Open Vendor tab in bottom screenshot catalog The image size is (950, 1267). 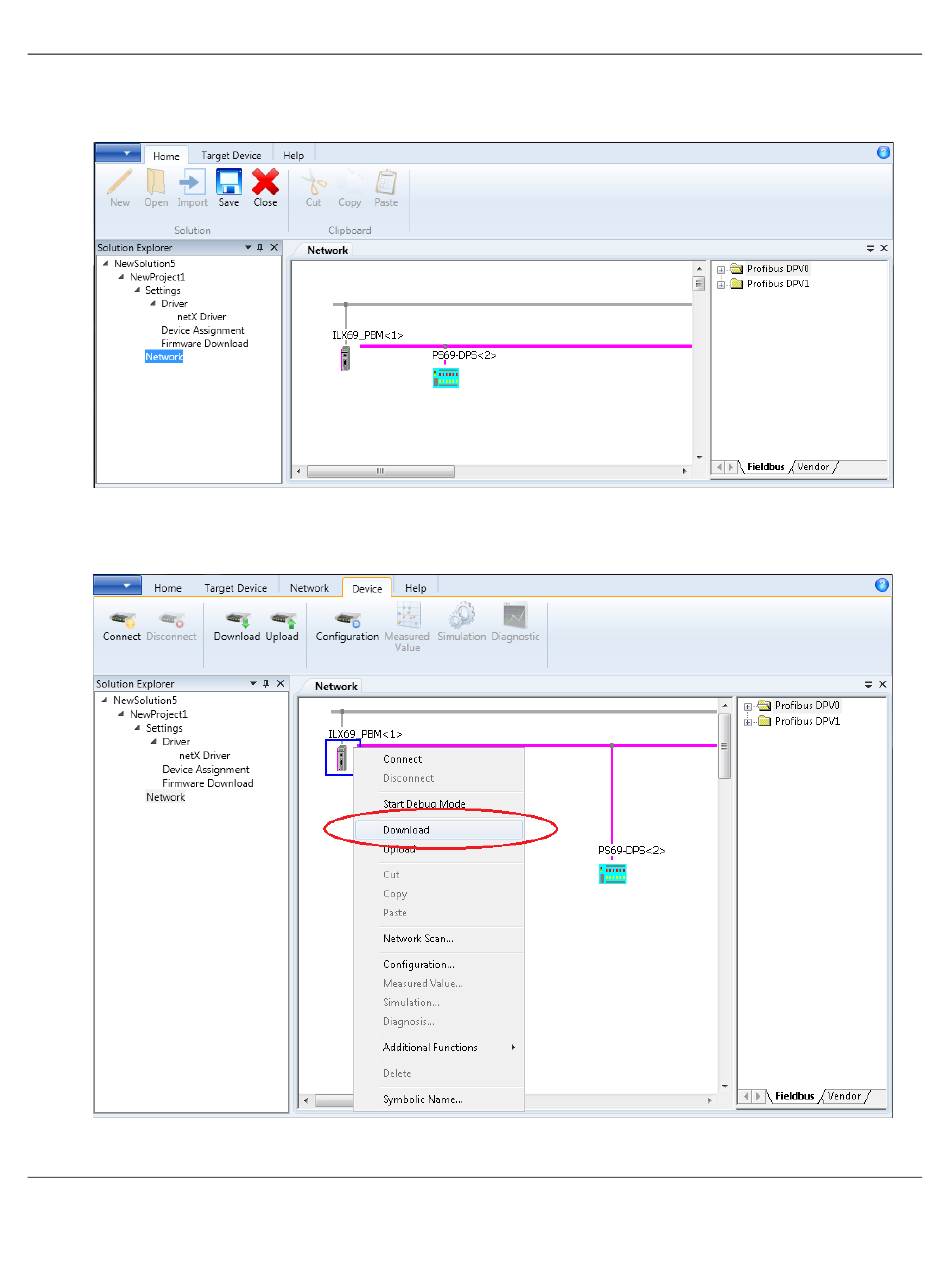(844, 1096)
